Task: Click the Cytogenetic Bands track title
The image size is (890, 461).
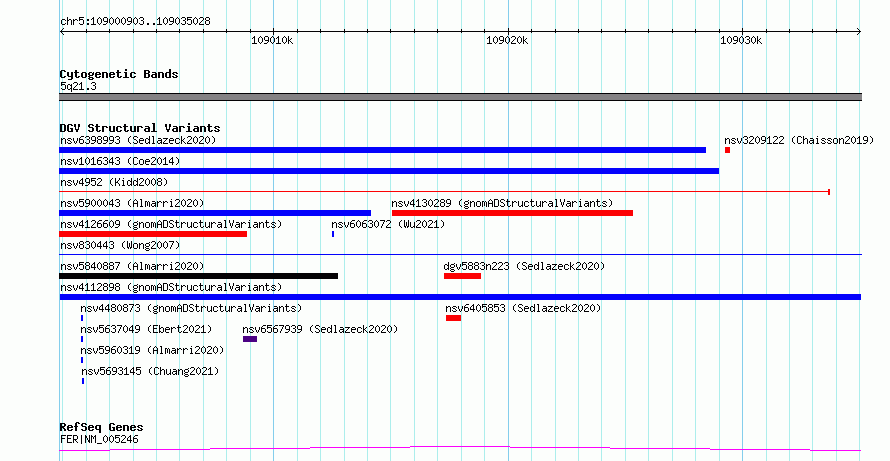Action: tap(119, 74)
